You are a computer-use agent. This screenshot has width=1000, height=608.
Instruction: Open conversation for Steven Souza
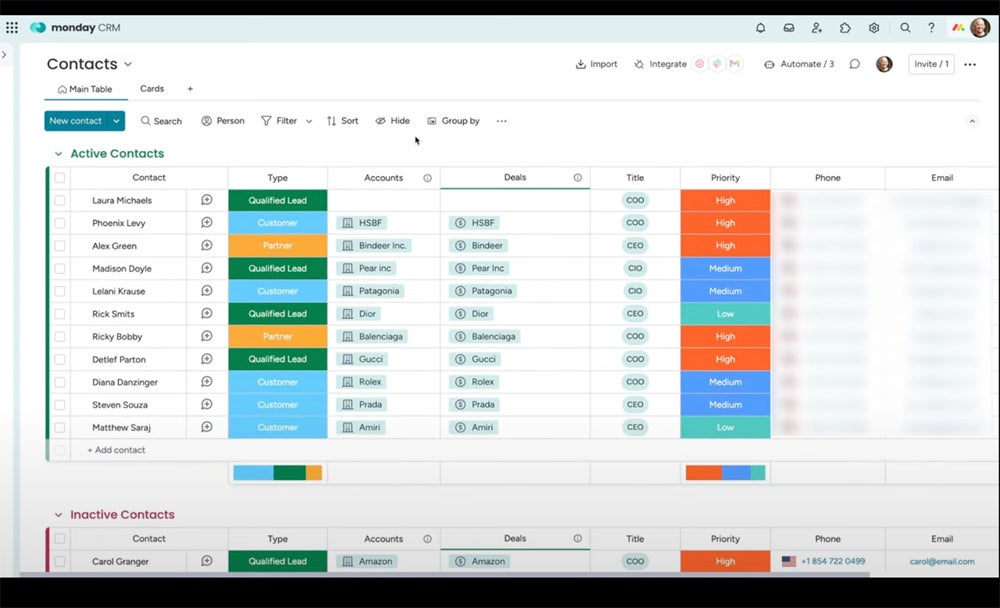tap(207, 404)
